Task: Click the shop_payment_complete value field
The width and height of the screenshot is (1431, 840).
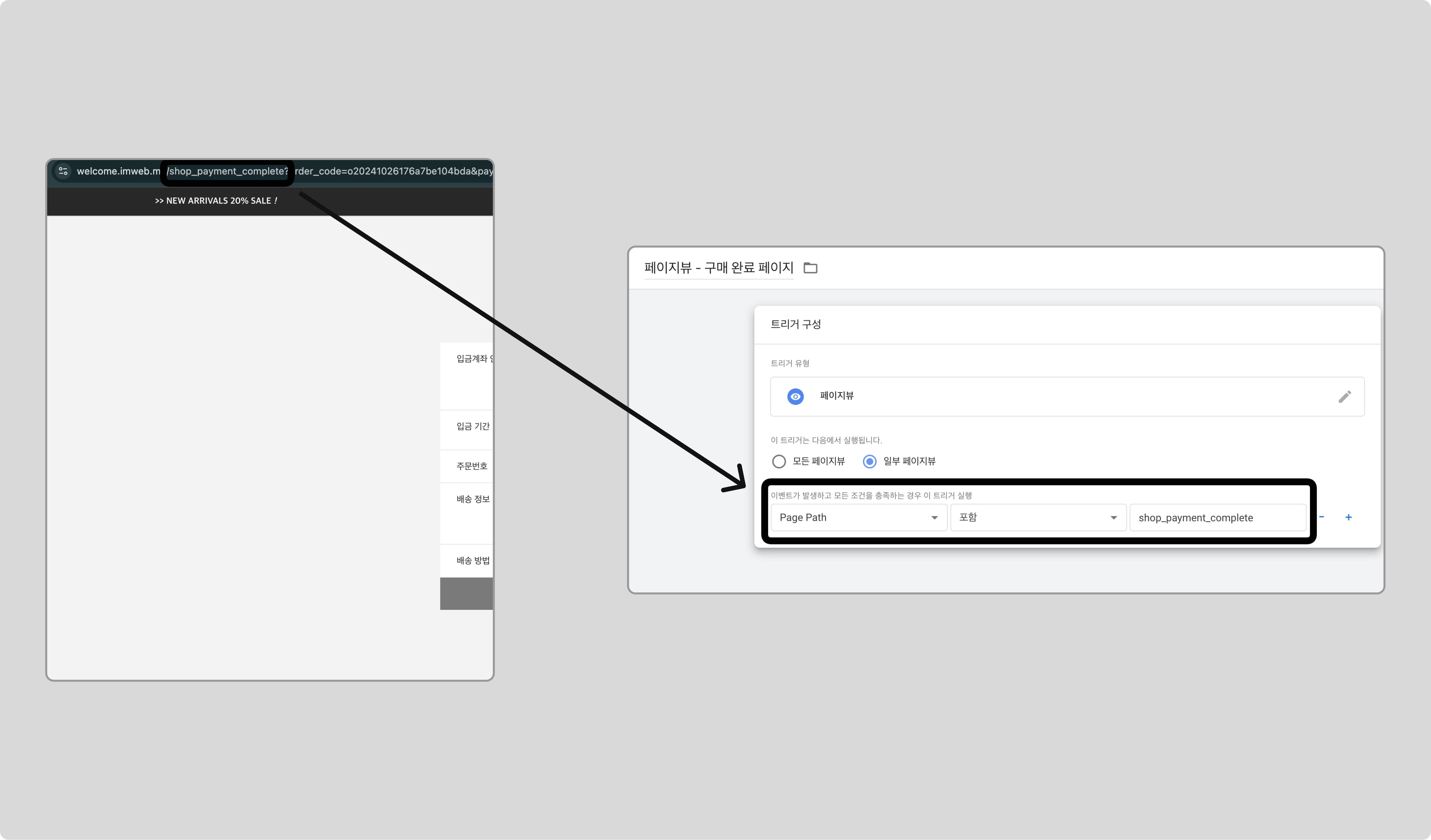Action: click(1217, 517)
